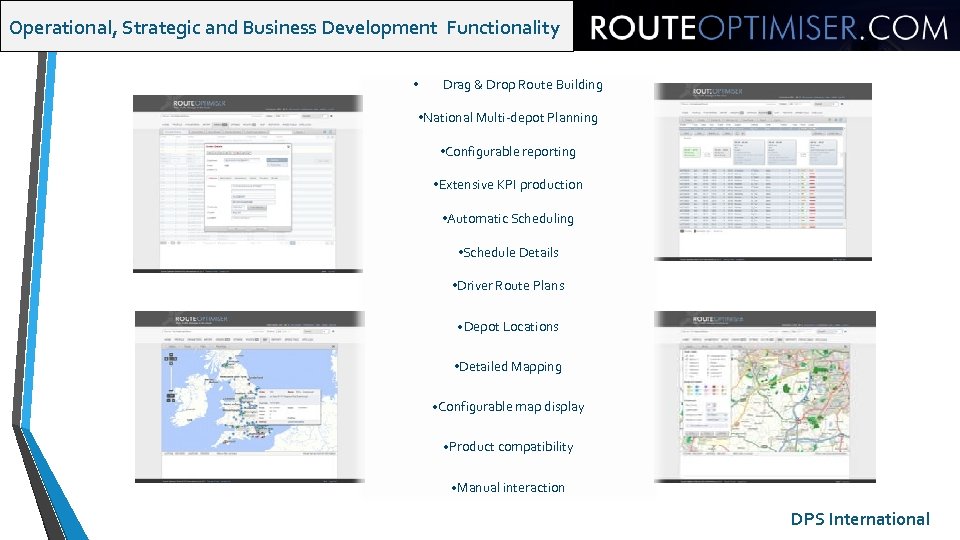Select the 'Configurable reporting' bullet

[x=510, y=151]
